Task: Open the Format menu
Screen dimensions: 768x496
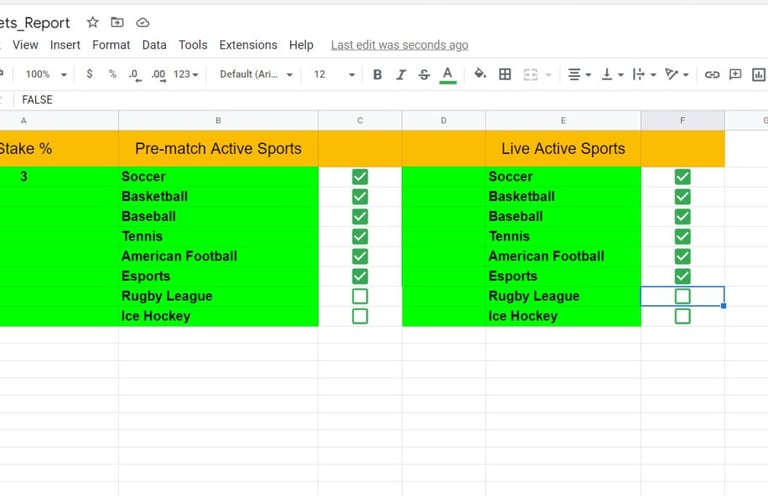Action: pyautogui.click(x=111, y=45)
